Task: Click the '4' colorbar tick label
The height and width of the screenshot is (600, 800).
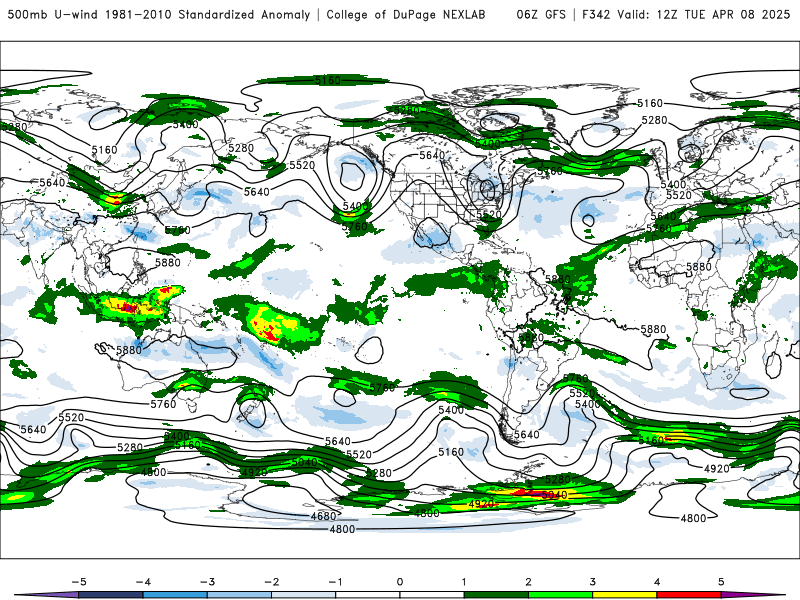Action: pos(657,582)
